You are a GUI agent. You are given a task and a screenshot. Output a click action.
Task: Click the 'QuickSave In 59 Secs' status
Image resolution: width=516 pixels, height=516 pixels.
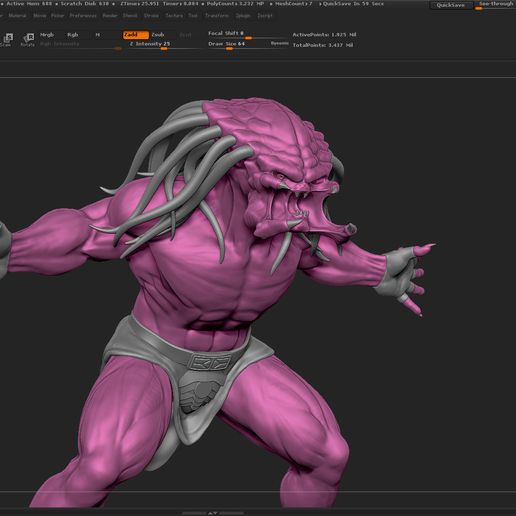tap(353, 4)
